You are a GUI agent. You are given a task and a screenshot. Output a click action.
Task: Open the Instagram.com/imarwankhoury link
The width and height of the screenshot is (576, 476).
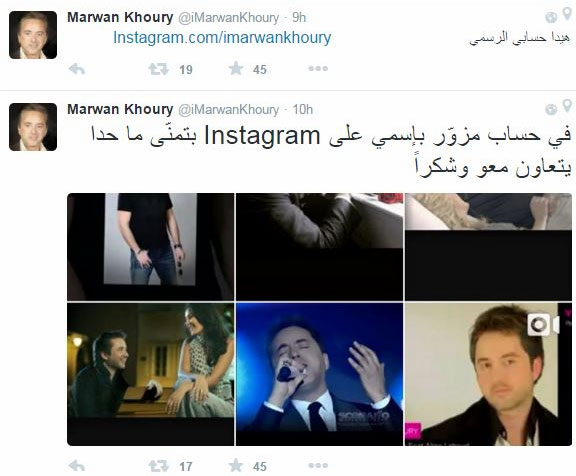click(x=222, y=38)
